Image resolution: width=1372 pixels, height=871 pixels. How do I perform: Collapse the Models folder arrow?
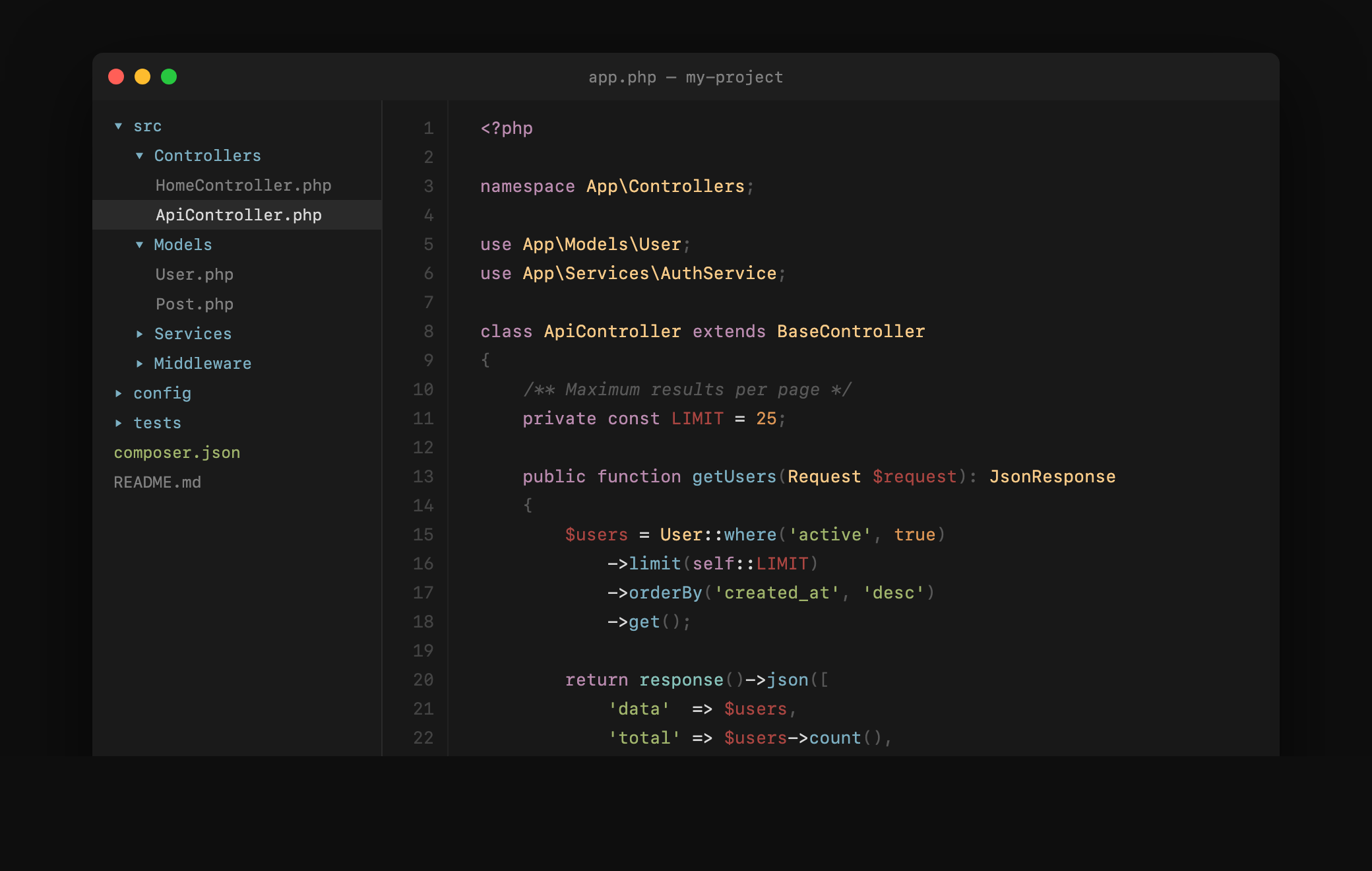pyautogui.click(x=139, y=245)
